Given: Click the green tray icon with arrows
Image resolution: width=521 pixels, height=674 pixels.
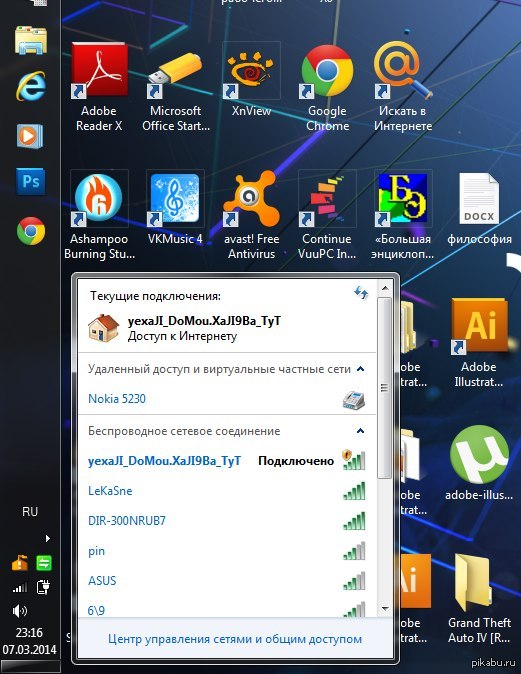Looking at the screenshot, I should coord(44,563).
